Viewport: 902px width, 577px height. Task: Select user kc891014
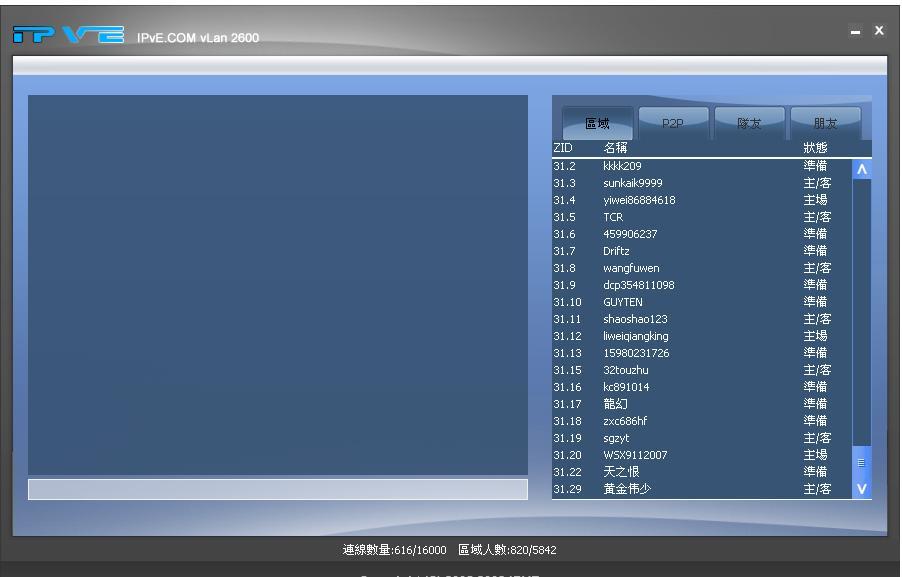click(702, 387)
